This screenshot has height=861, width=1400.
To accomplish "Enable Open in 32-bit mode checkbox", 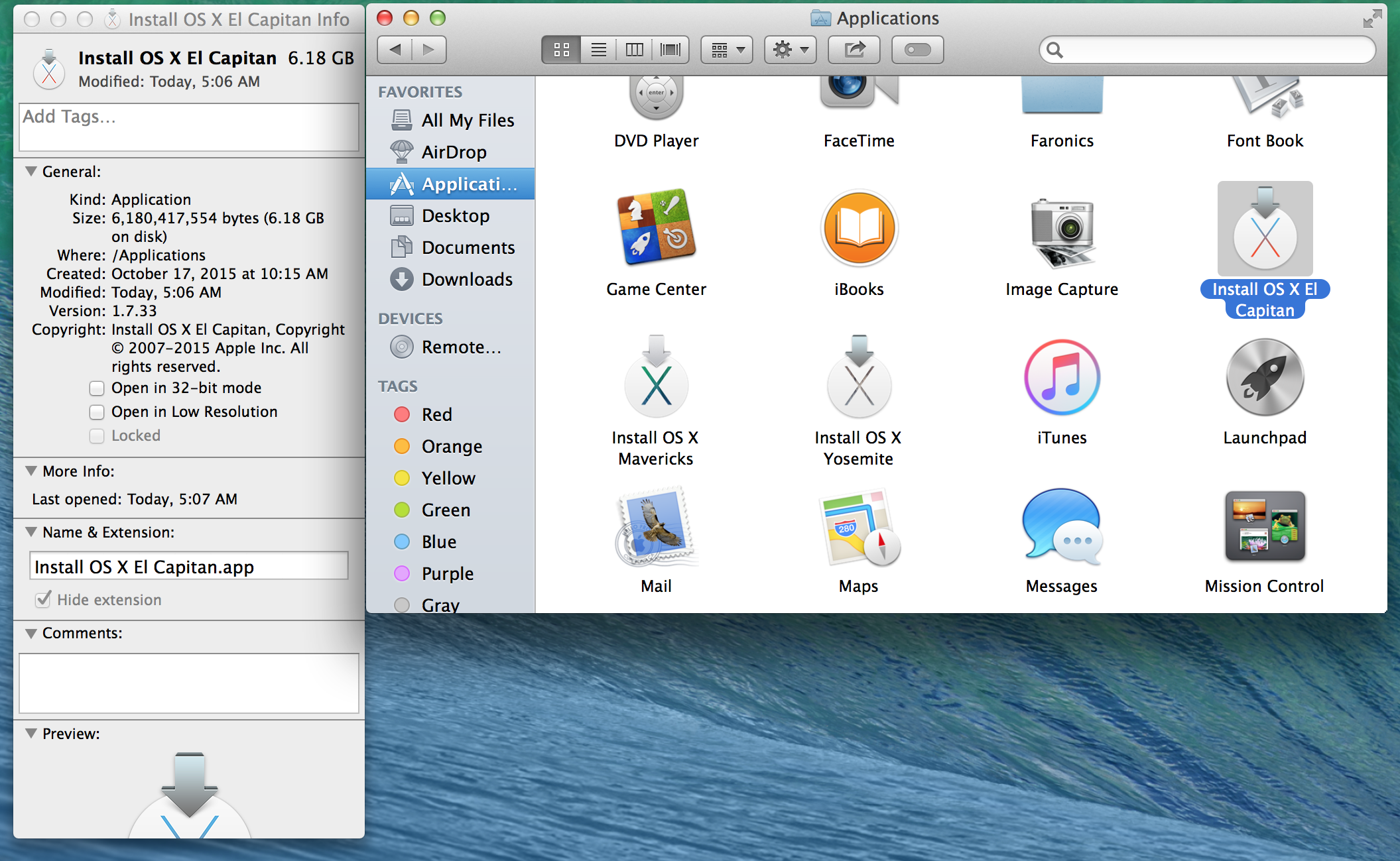I will click(x=97, y=388).
